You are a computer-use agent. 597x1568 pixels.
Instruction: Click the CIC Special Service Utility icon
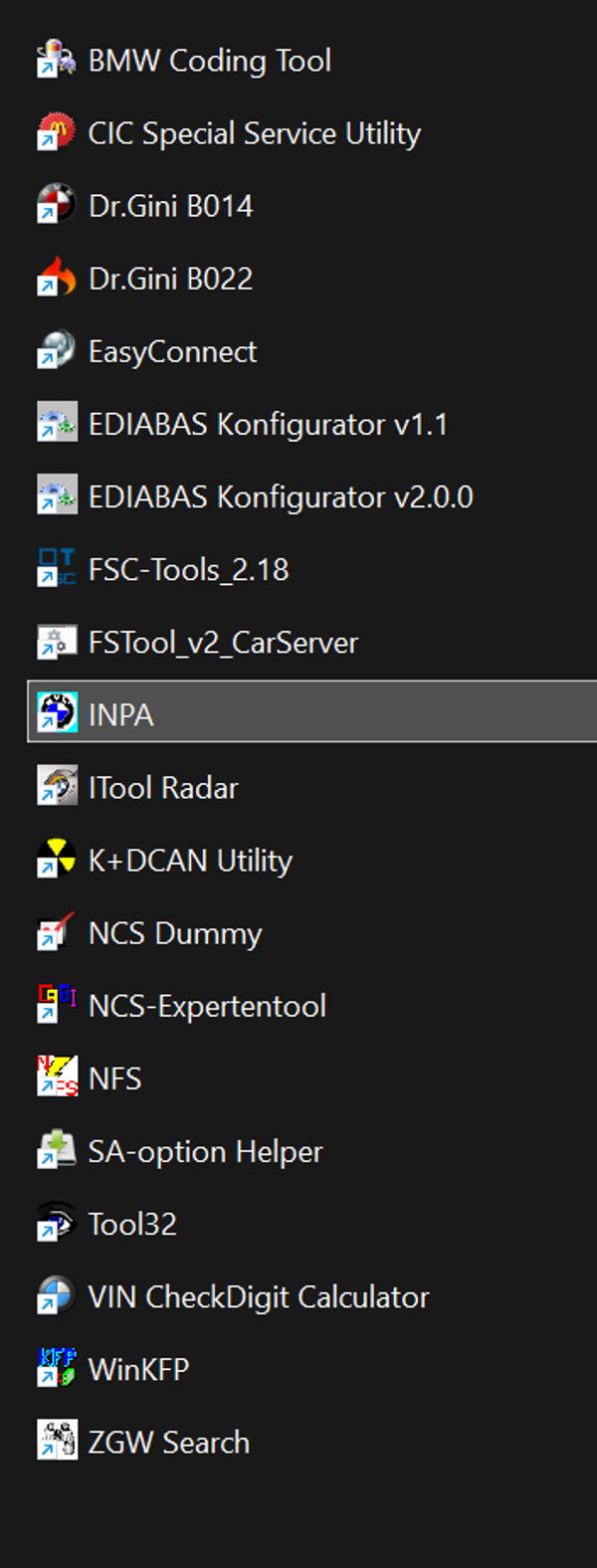point(57,132)
